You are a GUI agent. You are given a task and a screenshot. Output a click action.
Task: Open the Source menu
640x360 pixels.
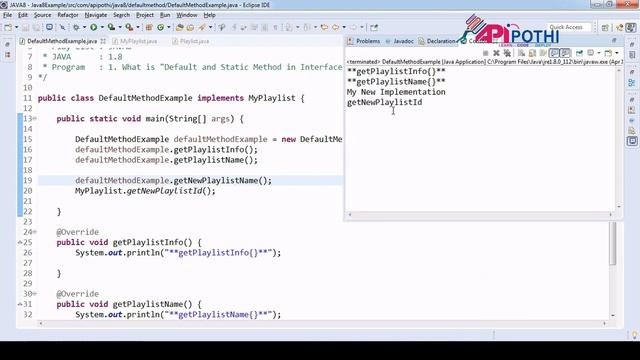42,15
